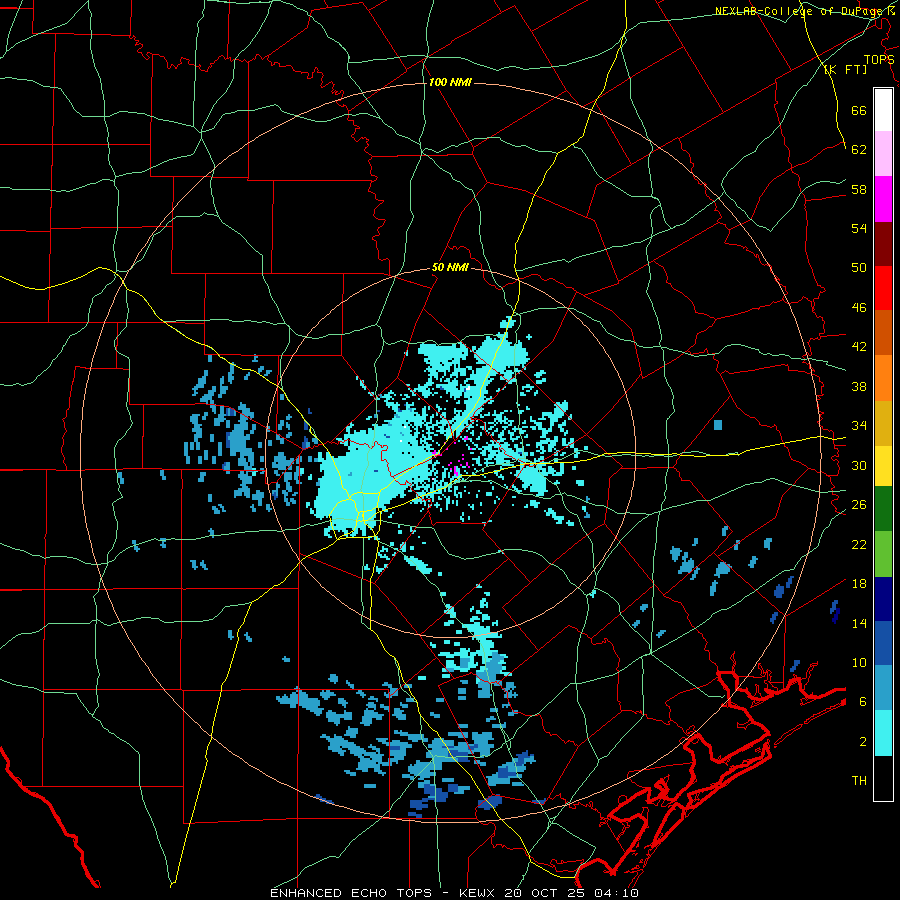900x900 pixels.
Task: Click the legend value 54
Action: pos(859,228)
